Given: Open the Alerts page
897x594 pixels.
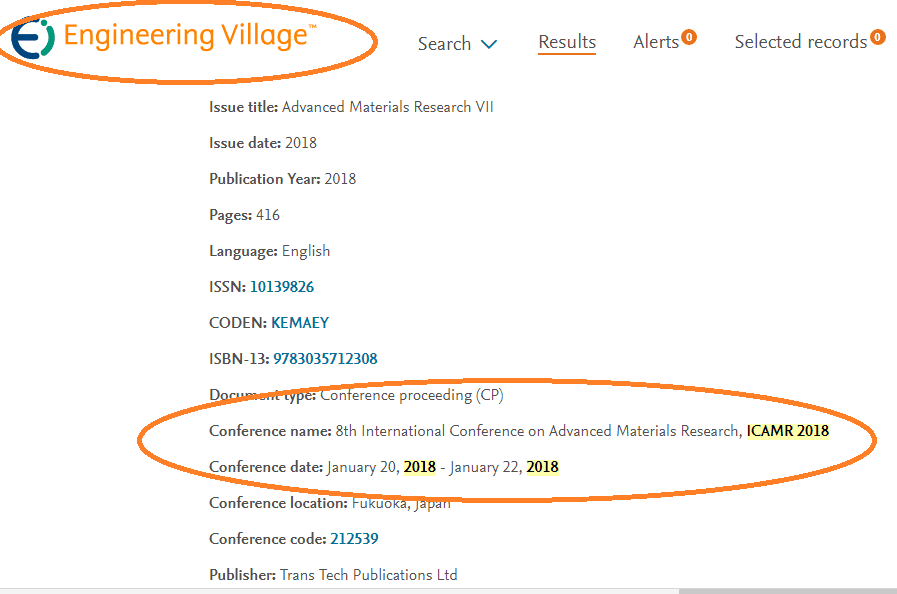Looking at the screenshot, I should pyautogui.click(x=656, y=42).
